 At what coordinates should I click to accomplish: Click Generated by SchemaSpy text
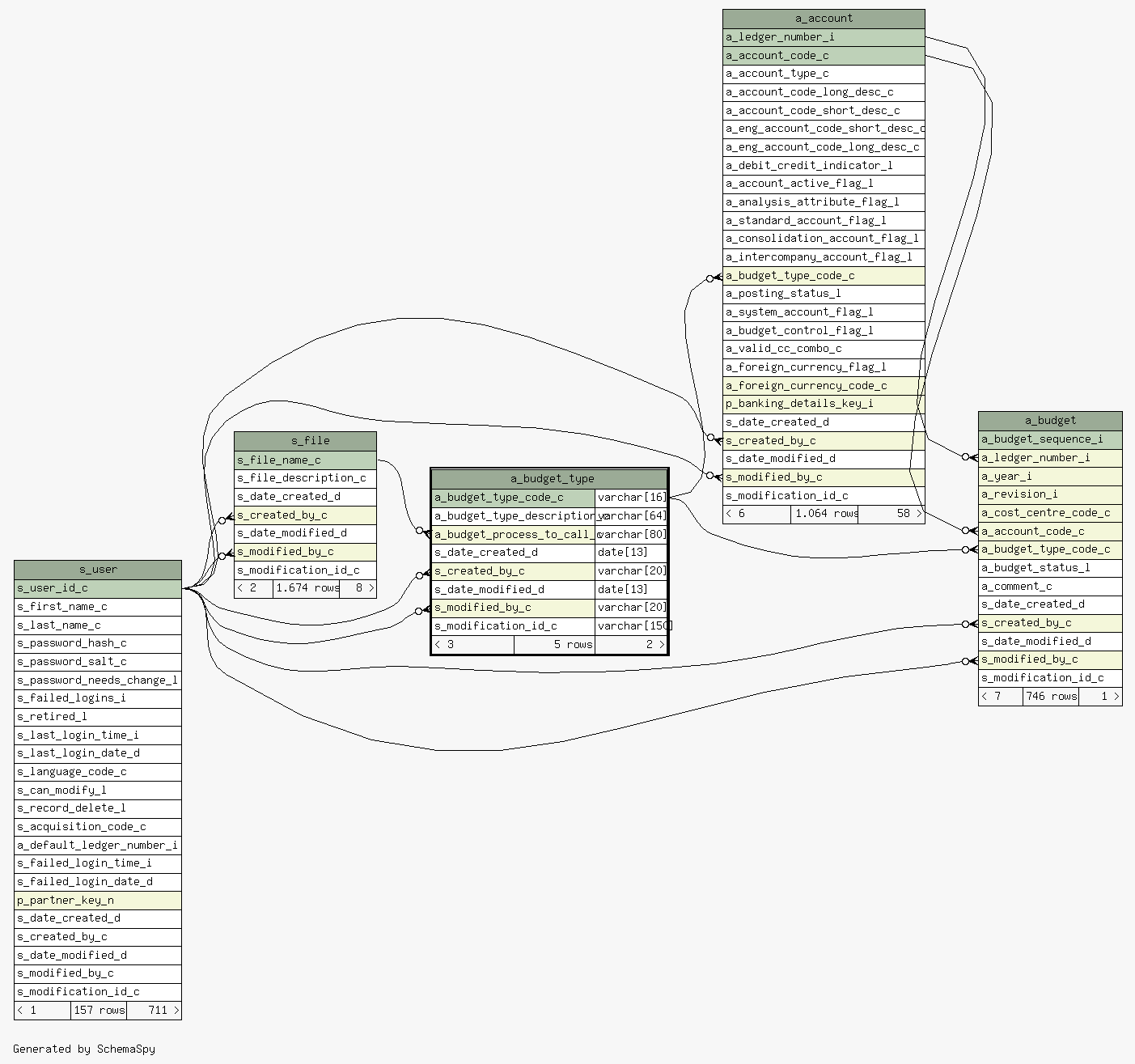coord(84,1049)
